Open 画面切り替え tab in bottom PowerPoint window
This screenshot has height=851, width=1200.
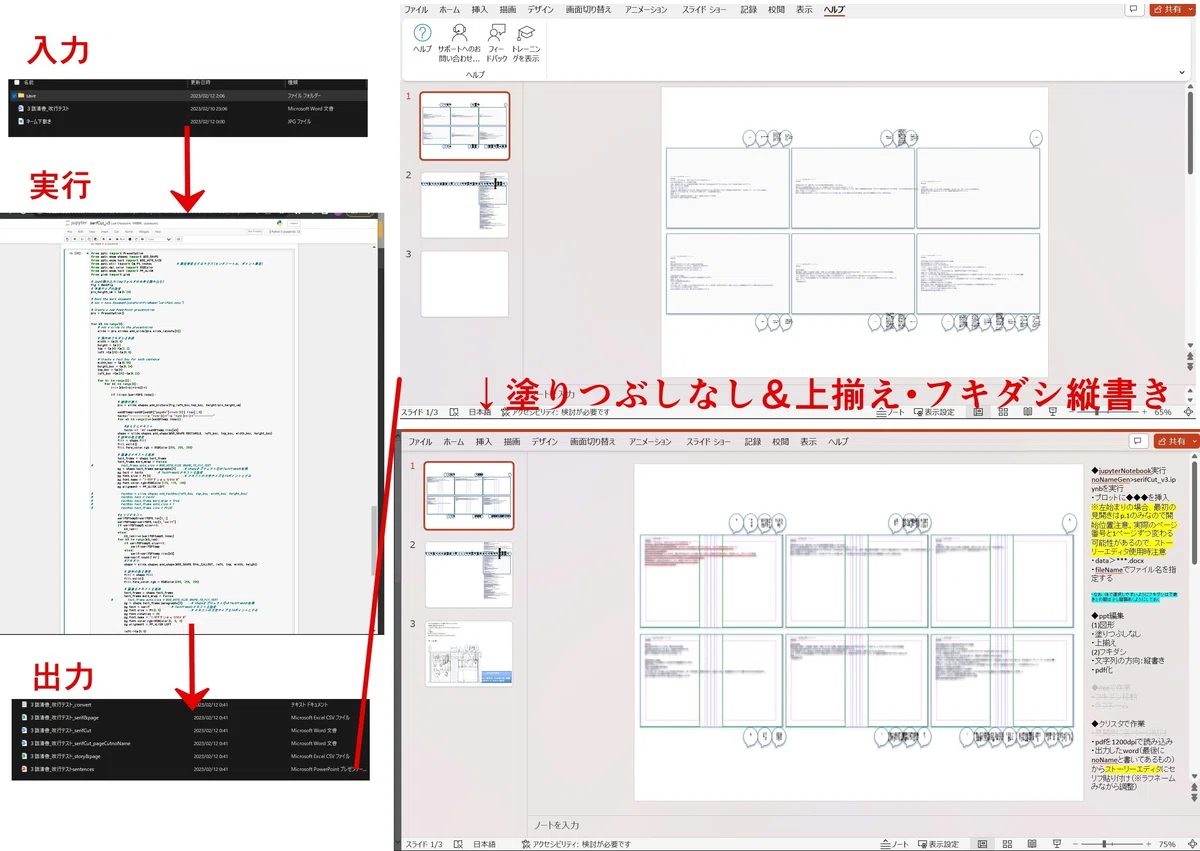590,441
